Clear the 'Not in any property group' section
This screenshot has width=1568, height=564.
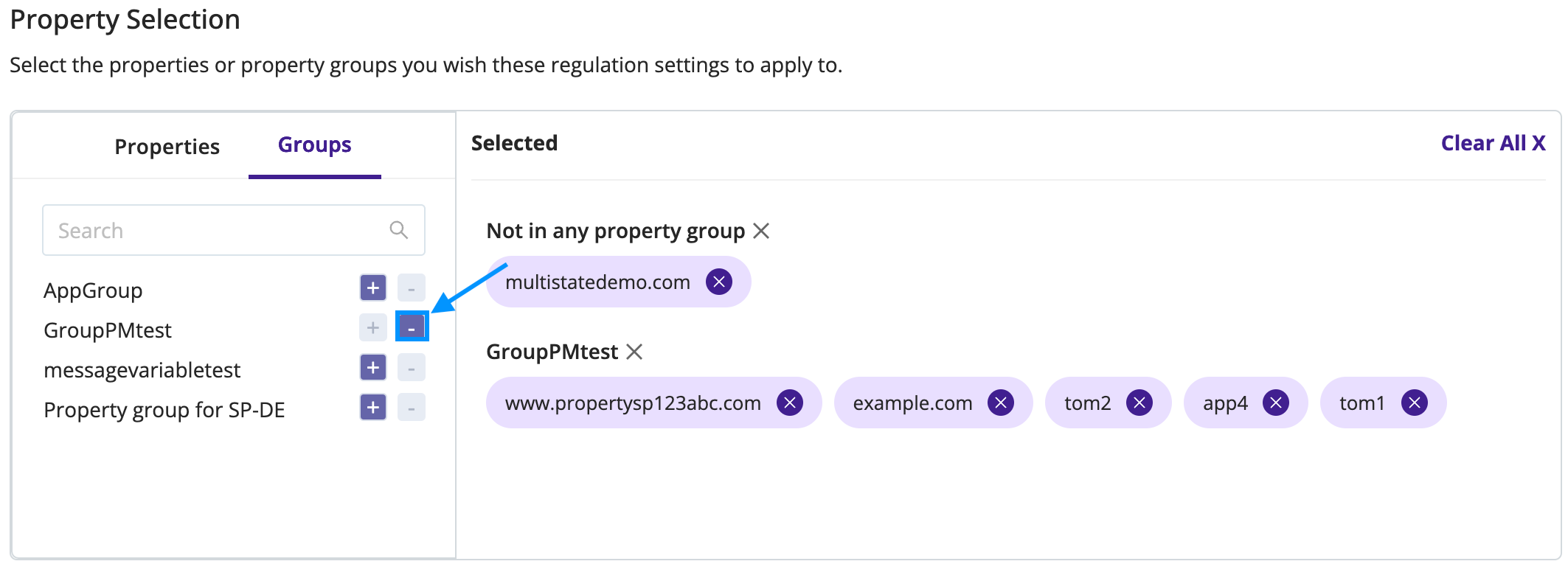click(x=761, y=231)
